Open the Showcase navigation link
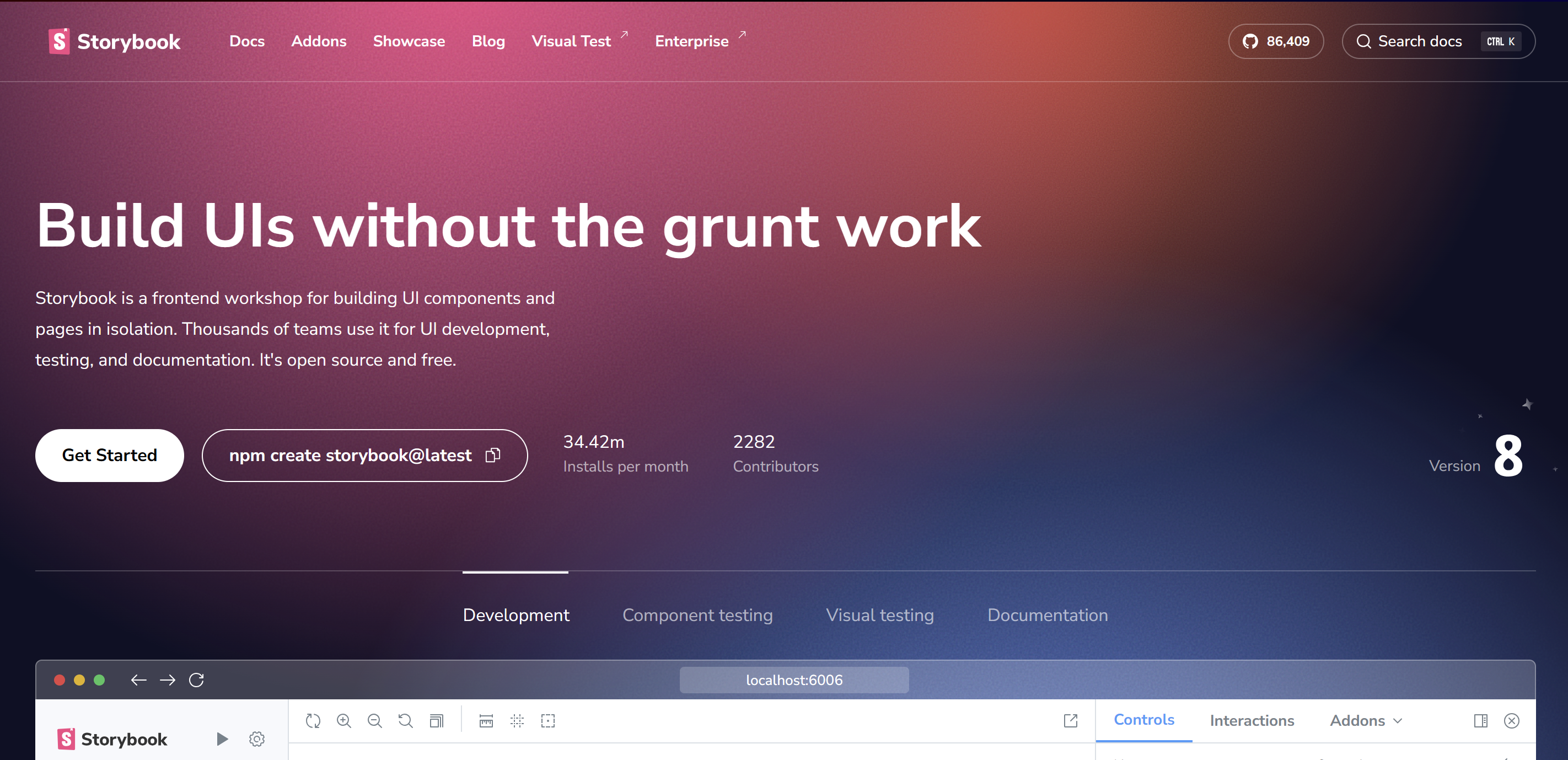The height and width of the screenshot is (760, 1568). click(x=409, y=41)
